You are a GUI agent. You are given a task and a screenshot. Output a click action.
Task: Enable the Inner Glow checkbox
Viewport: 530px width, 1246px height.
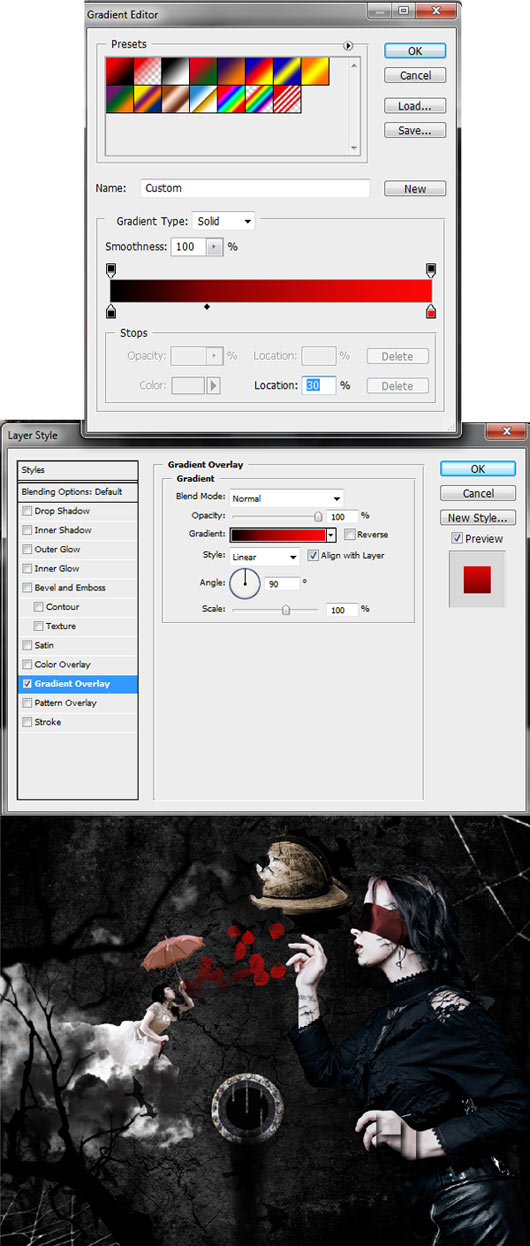click(x=27, y=568)
